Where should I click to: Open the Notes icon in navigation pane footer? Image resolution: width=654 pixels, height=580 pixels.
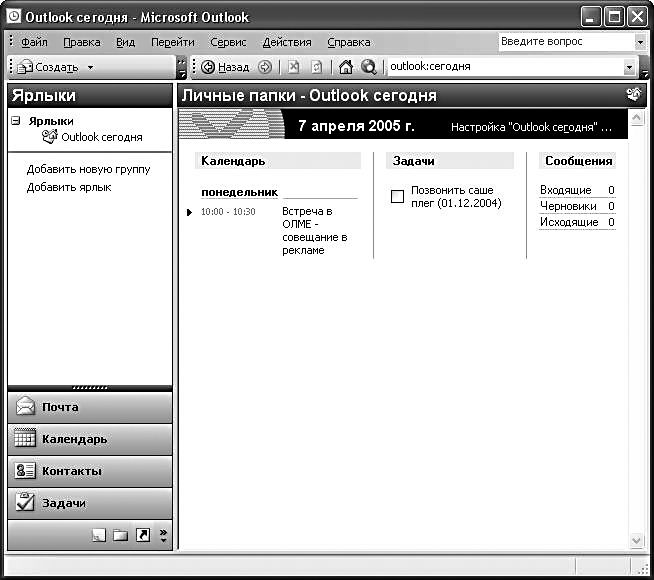[x=98, y=536]
